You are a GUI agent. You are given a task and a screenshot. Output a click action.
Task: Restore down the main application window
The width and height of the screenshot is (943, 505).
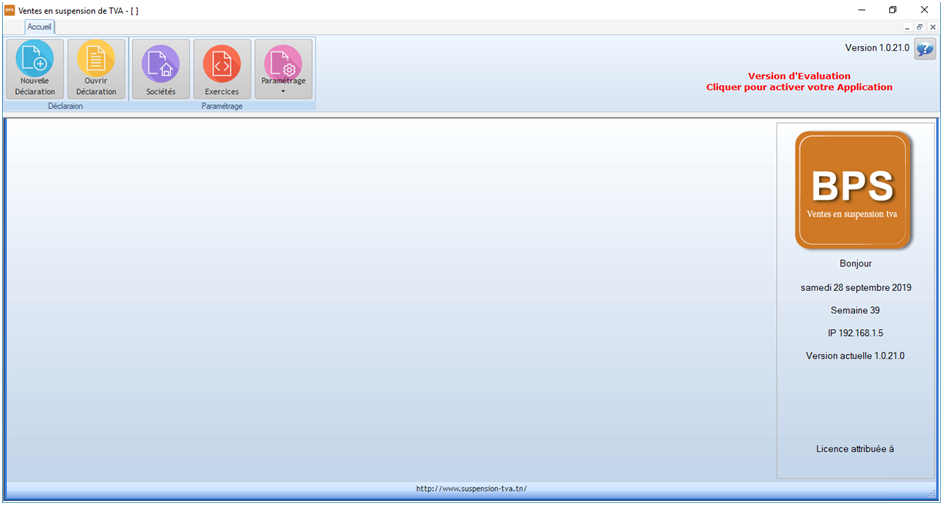893,10
